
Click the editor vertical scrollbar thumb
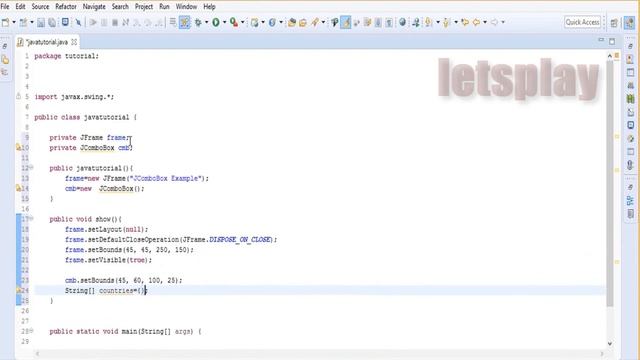pos(610,184)
